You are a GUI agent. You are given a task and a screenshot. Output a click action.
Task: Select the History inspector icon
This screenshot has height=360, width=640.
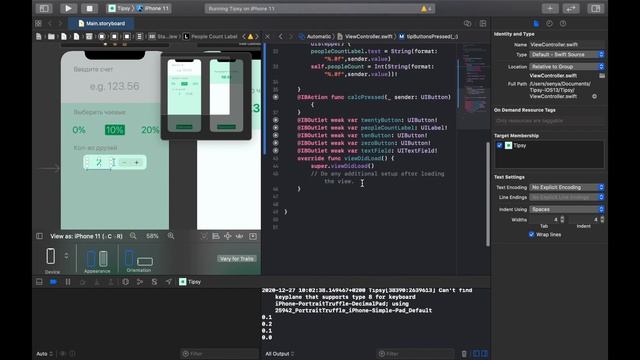549,24
